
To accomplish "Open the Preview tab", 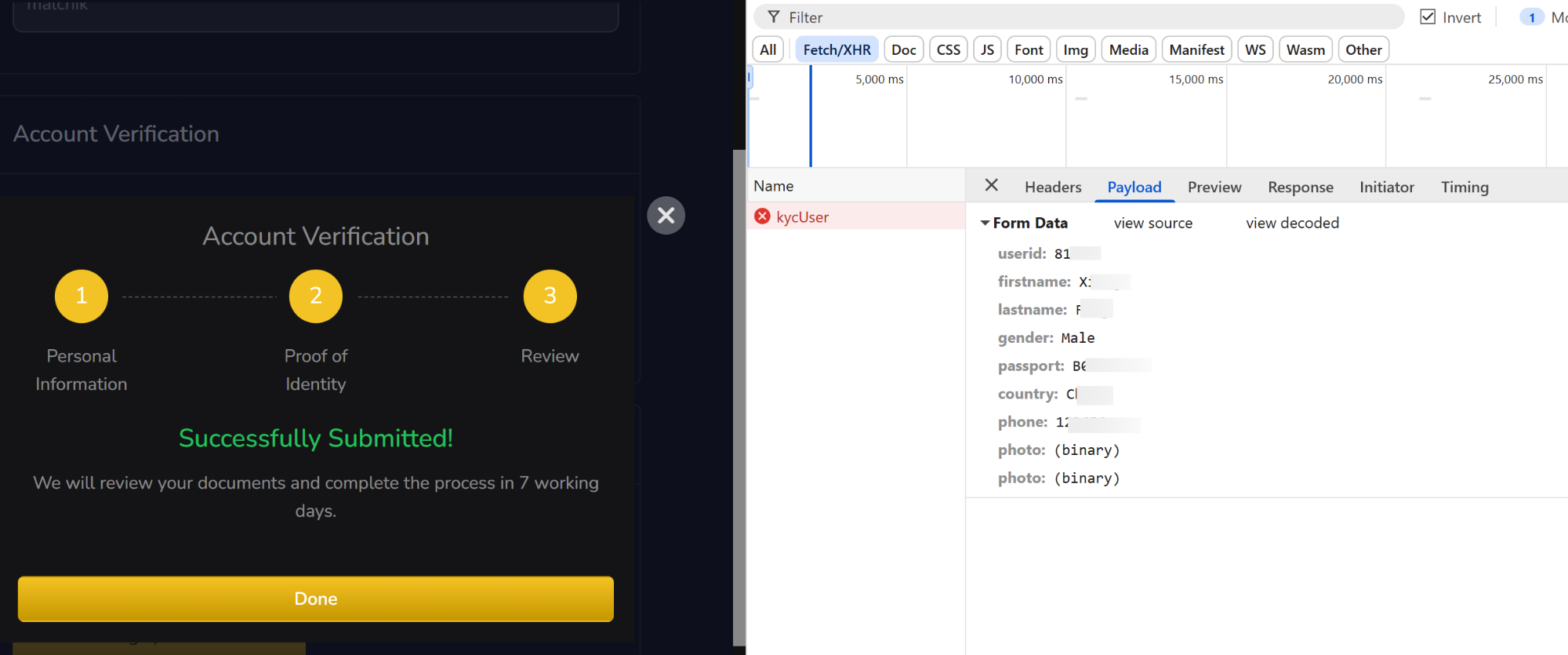I will (1214, 187).
